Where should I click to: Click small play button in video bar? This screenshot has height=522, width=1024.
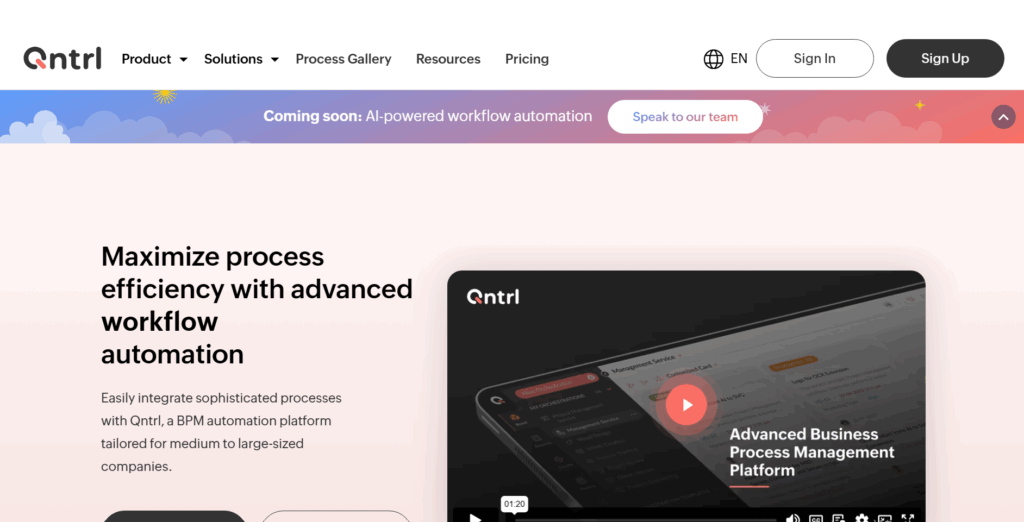point(475,518)
